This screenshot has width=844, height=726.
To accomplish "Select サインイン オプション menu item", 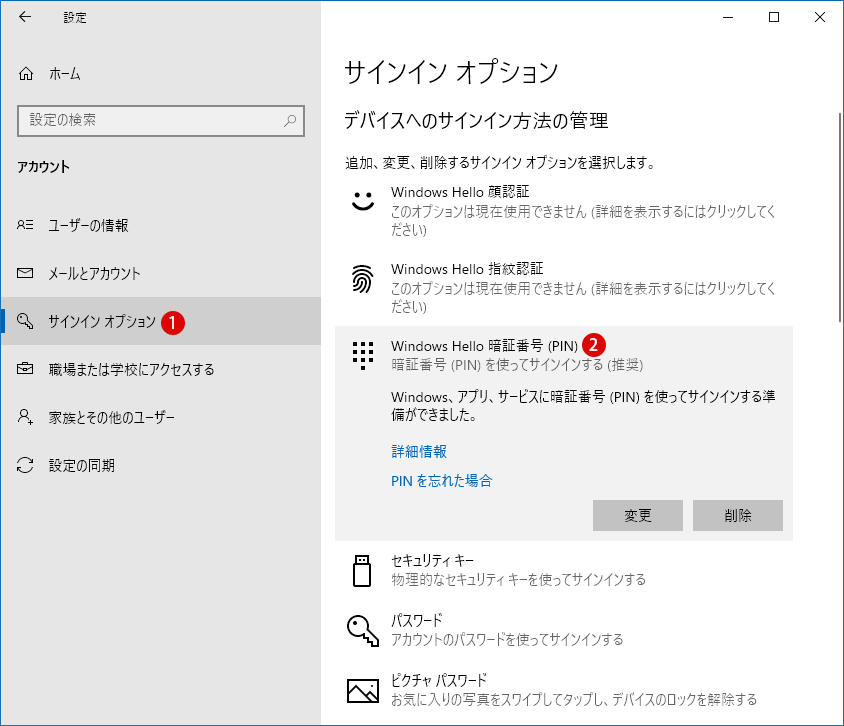I will click(x=161, y=321).
